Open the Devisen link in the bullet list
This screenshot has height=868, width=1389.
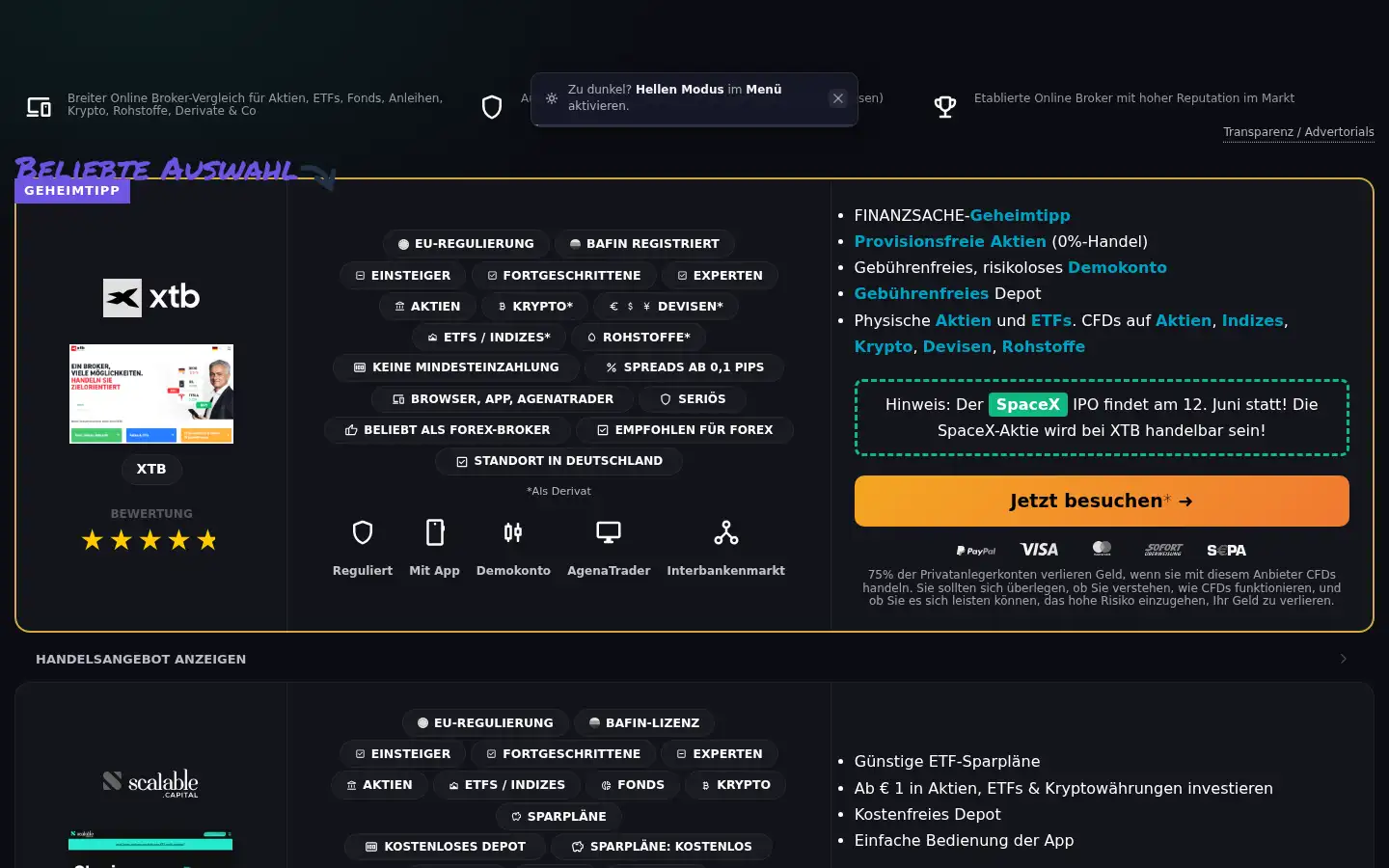point(957,347)
